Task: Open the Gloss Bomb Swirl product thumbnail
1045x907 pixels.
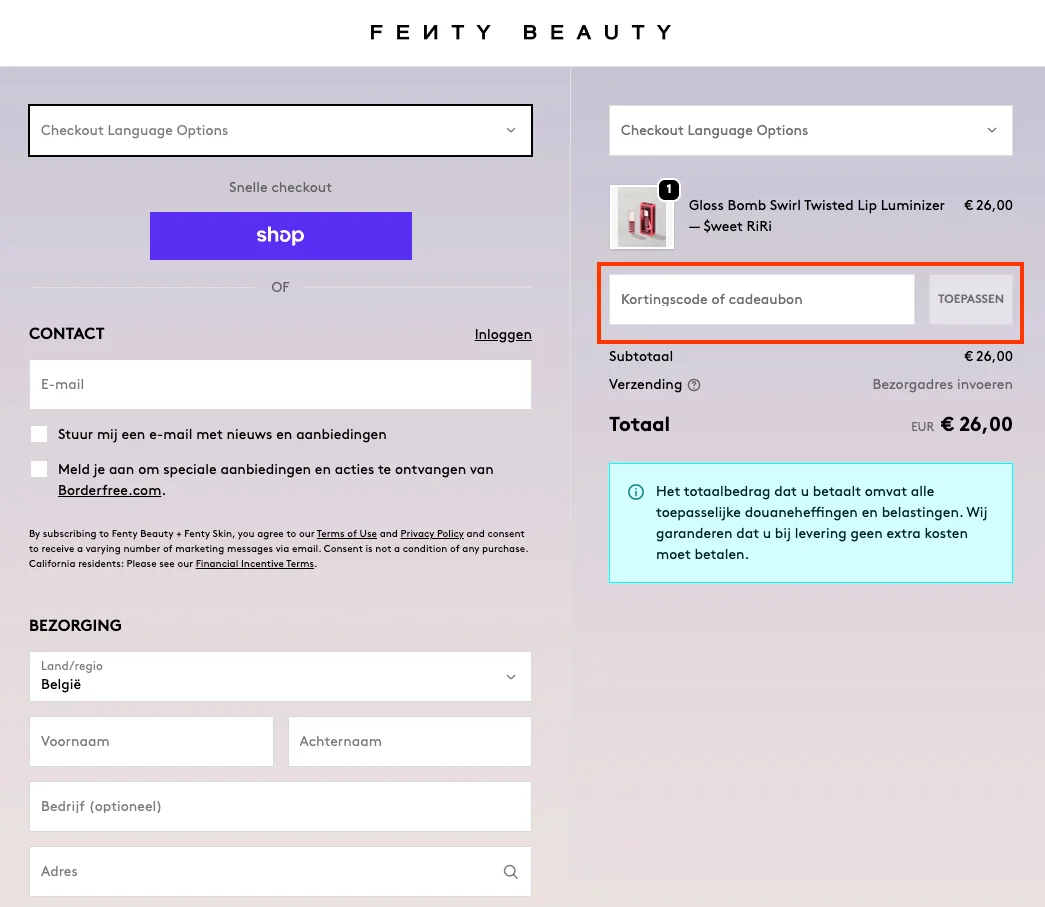Action: click(641, 217)
